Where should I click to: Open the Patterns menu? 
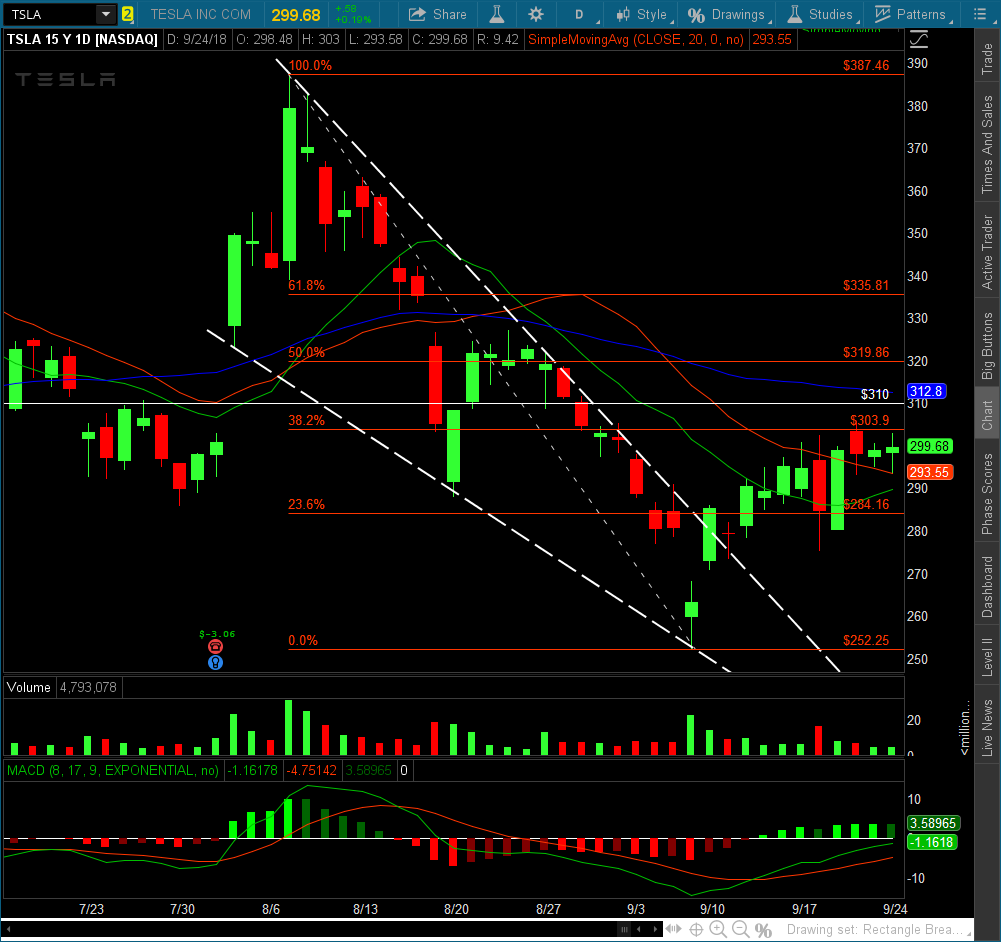click(x=913, y=14)
